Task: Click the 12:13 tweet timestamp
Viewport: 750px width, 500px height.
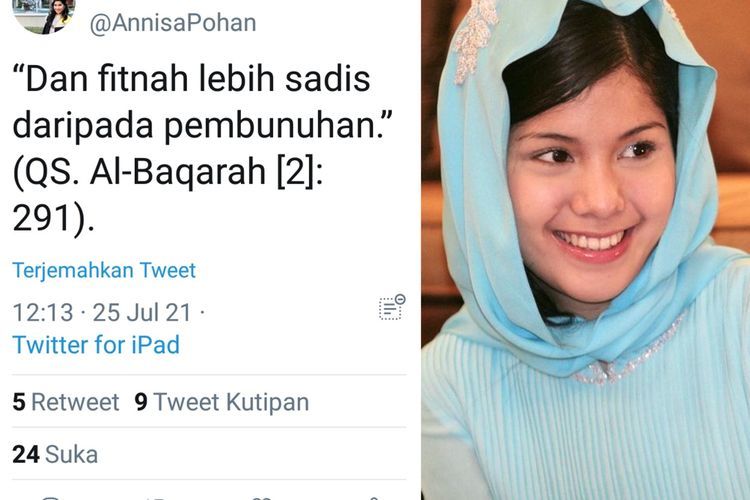Action: 43,312
